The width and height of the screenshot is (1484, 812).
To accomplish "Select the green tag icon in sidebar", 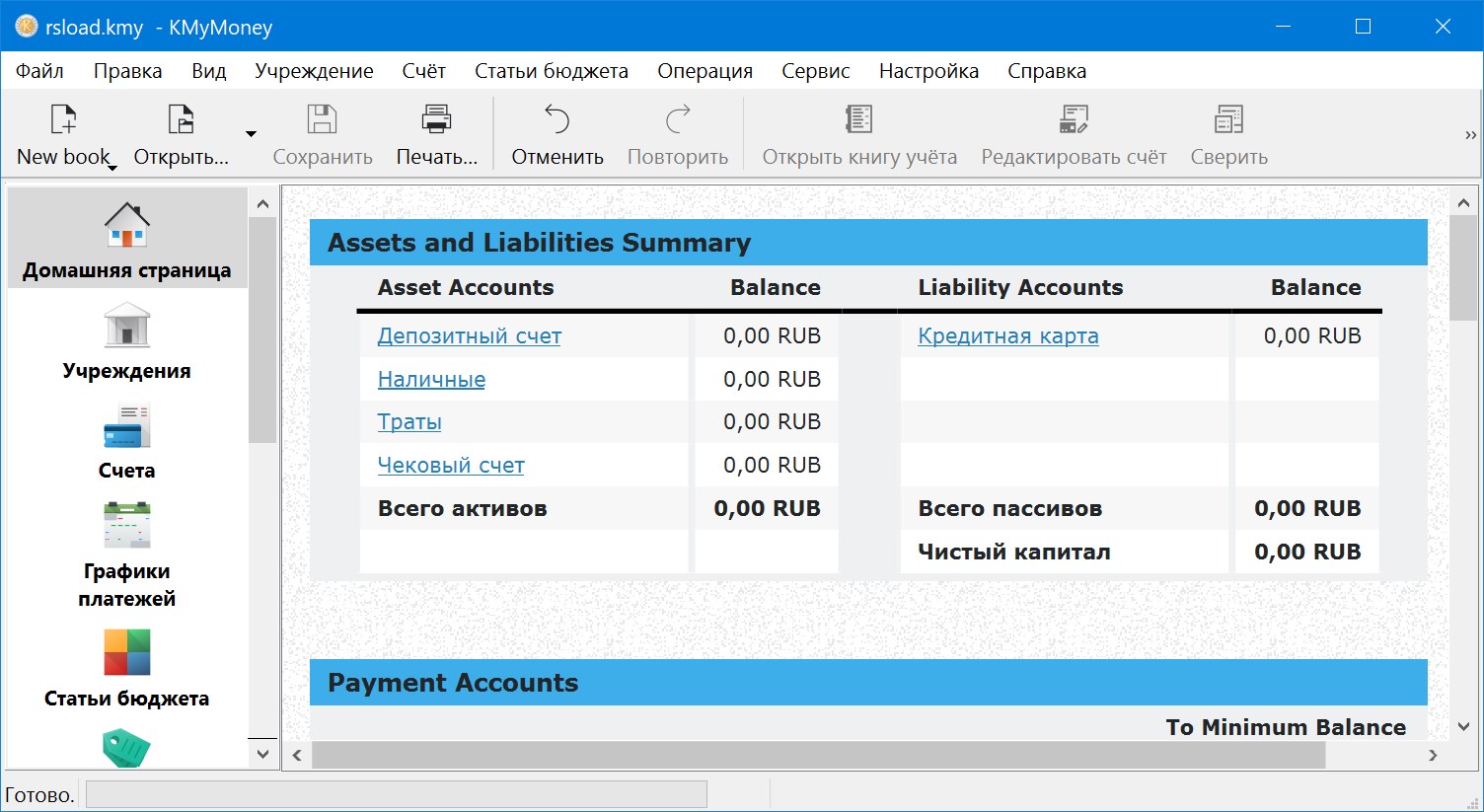I will click(x=127, y=747).
